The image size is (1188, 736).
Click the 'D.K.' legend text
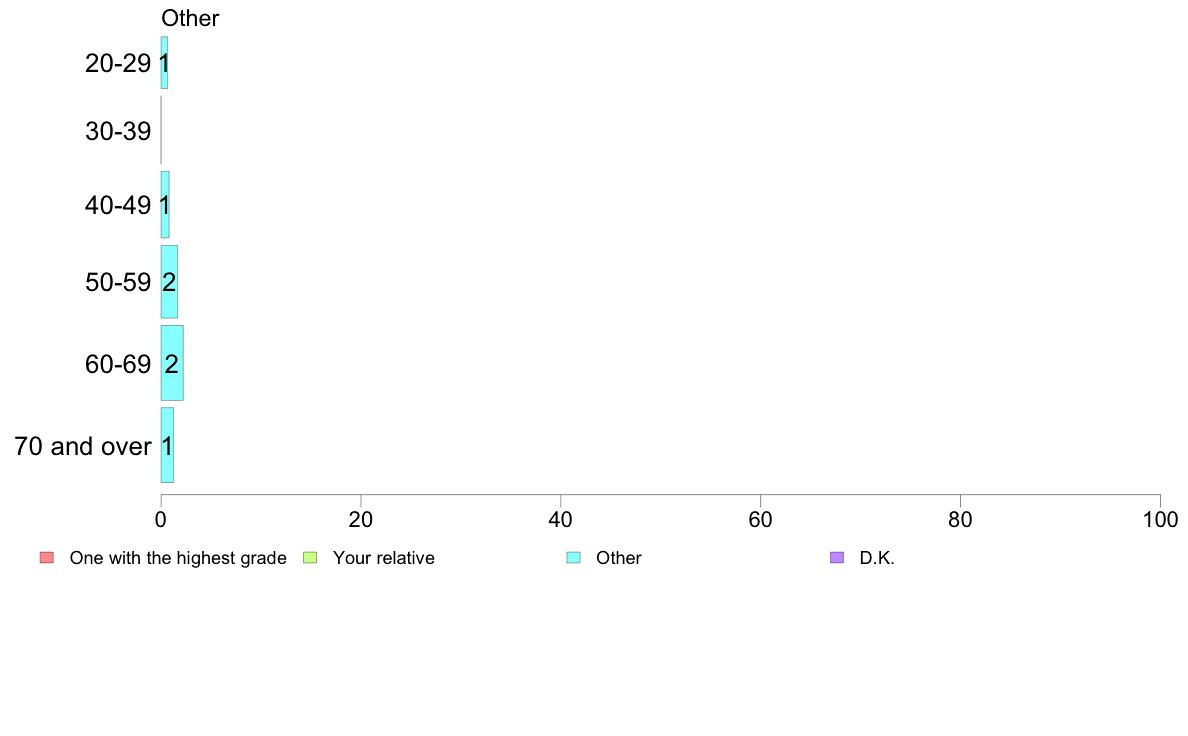pyautogui.click(x=877, y=558)
